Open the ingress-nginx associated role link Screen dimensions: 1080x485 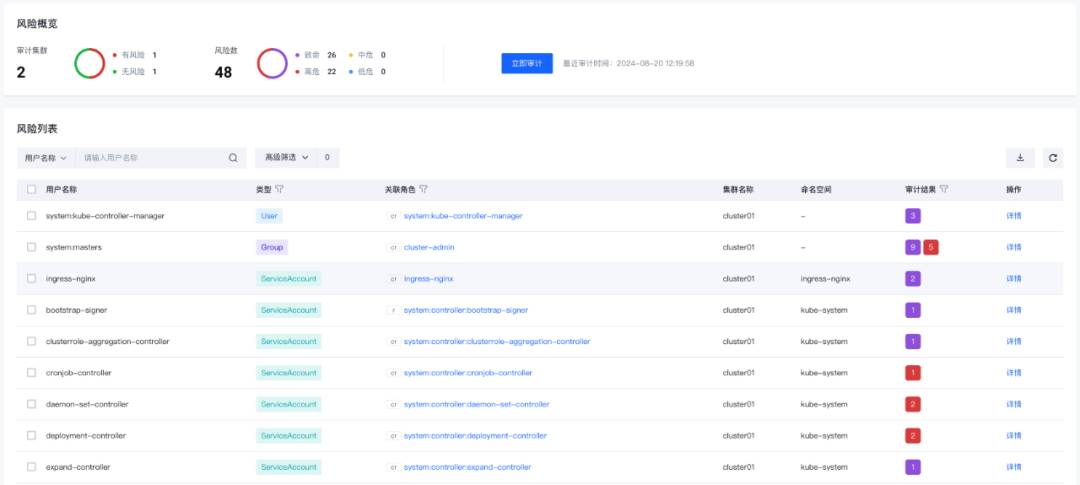tap(428, 279)
